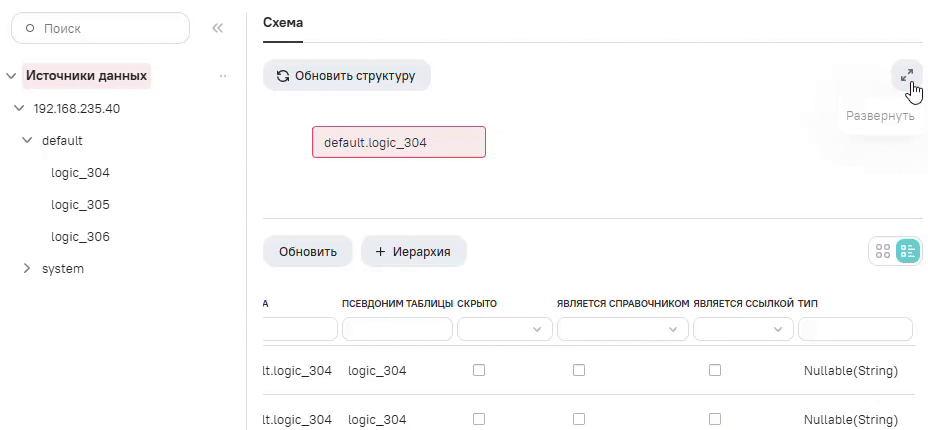Open the Схема tab
Viewport: 928px width, 430px height.
(x=283, y=22)
